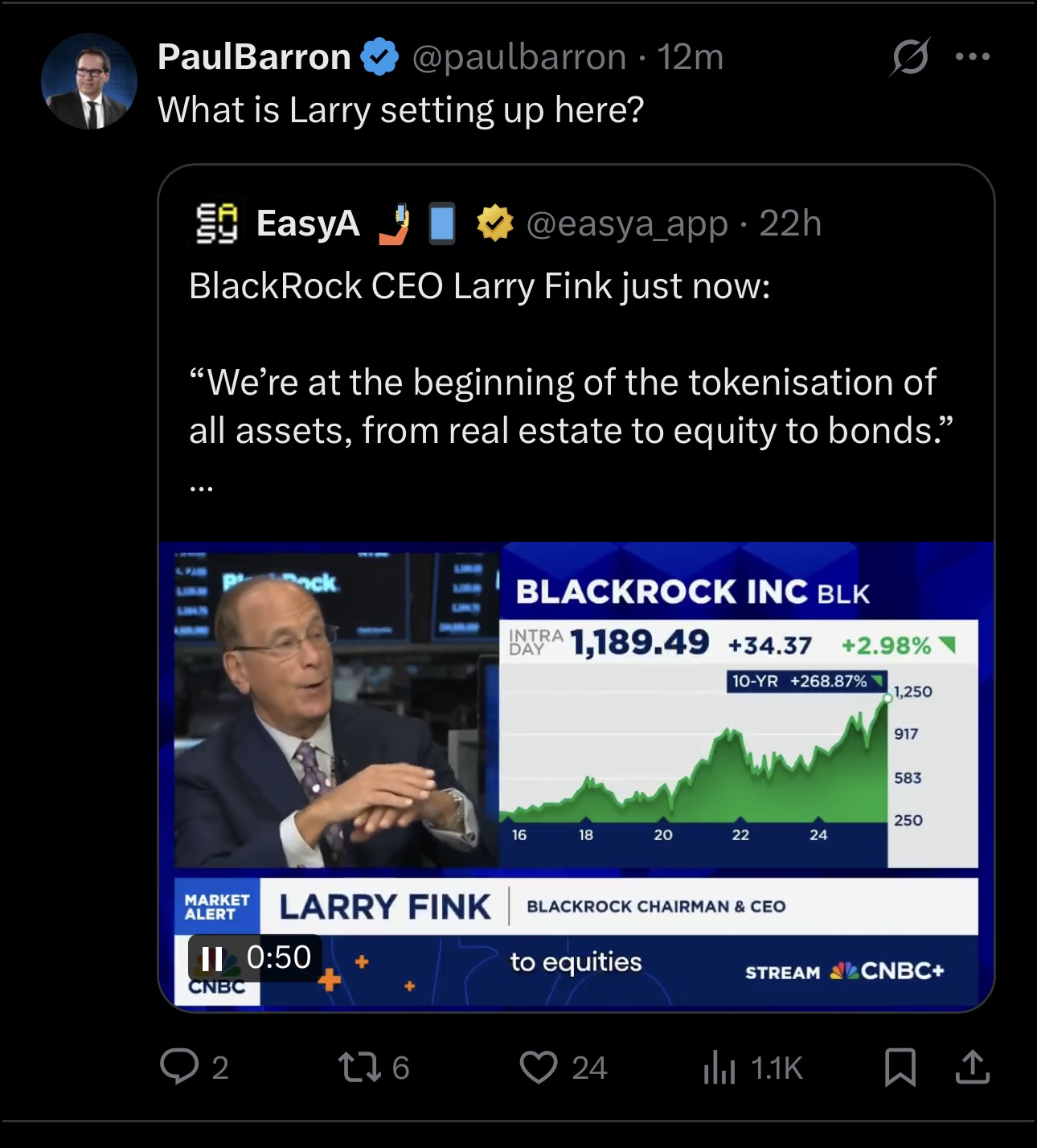
Task: Open the @easya_app handle link
Action: pyautogui.click(x=627, y=223)
